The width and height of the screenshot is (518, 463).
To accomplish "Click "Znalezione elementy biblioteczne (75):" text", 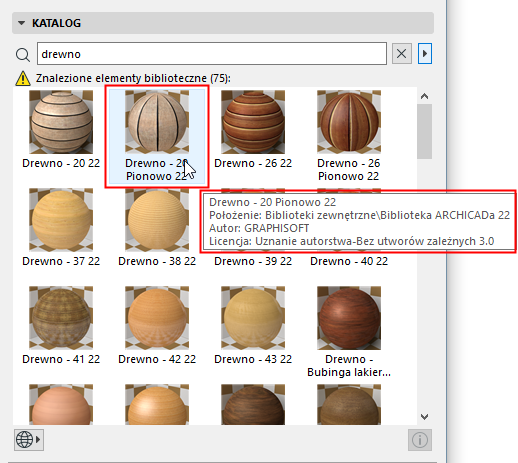I will coord(133,78).
